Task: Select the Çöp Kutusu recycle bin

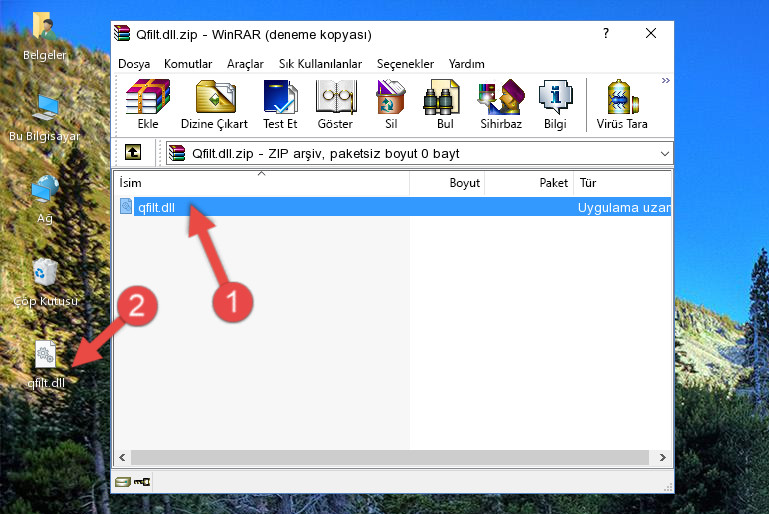Action: click(x=45, y=282)
